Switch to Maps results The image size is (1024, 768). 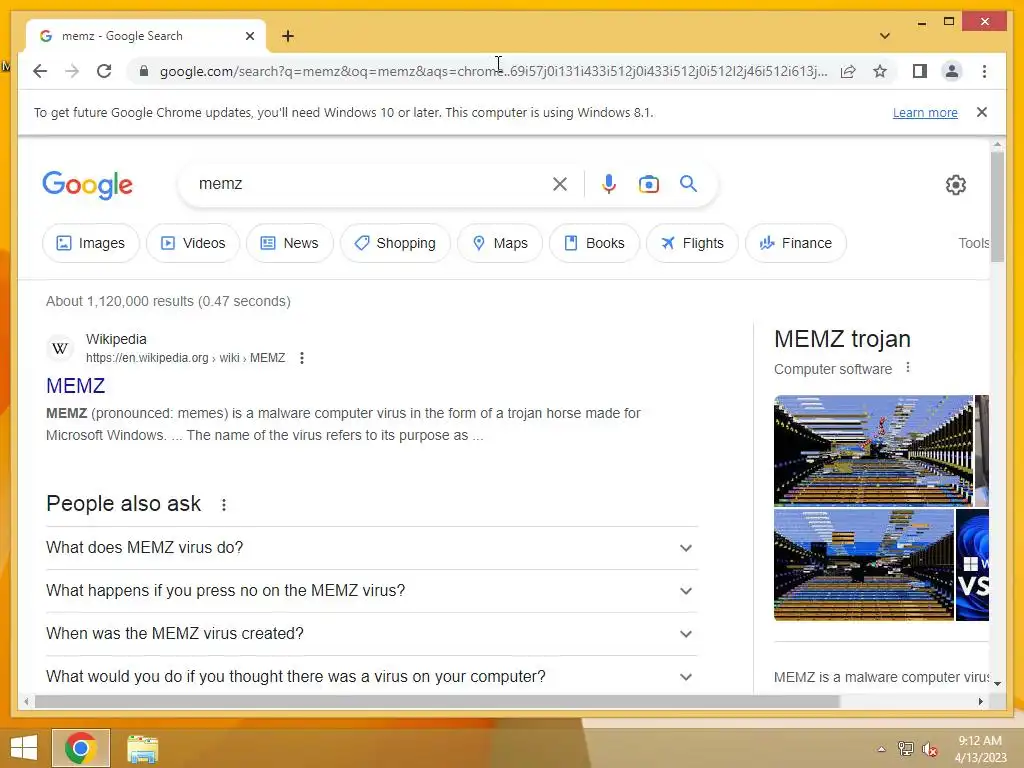(500, 243)
